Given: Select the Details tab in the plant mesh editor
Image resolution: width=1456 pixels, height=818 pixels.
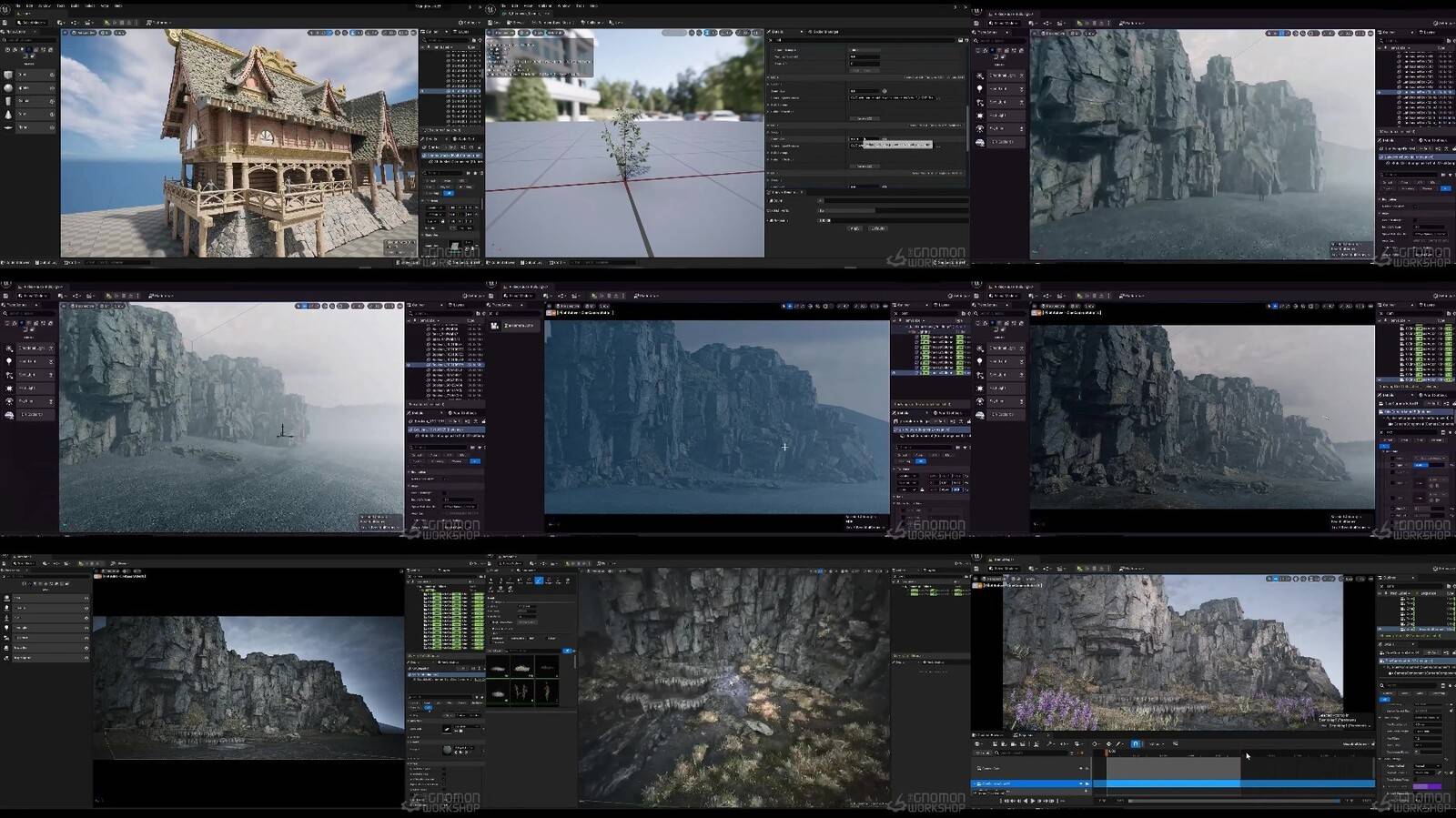Looking at the screenshot, I should coord(778,32).
